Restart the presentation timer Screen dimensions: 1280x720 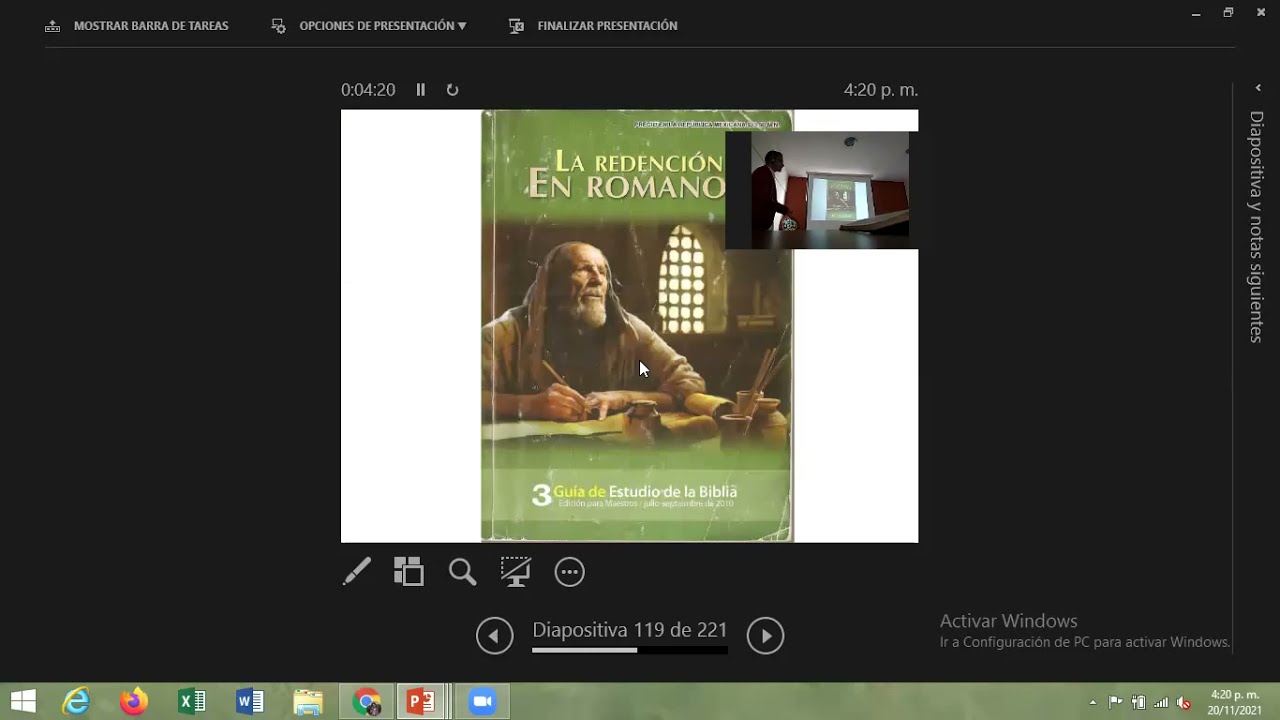[x=452, y=90]
